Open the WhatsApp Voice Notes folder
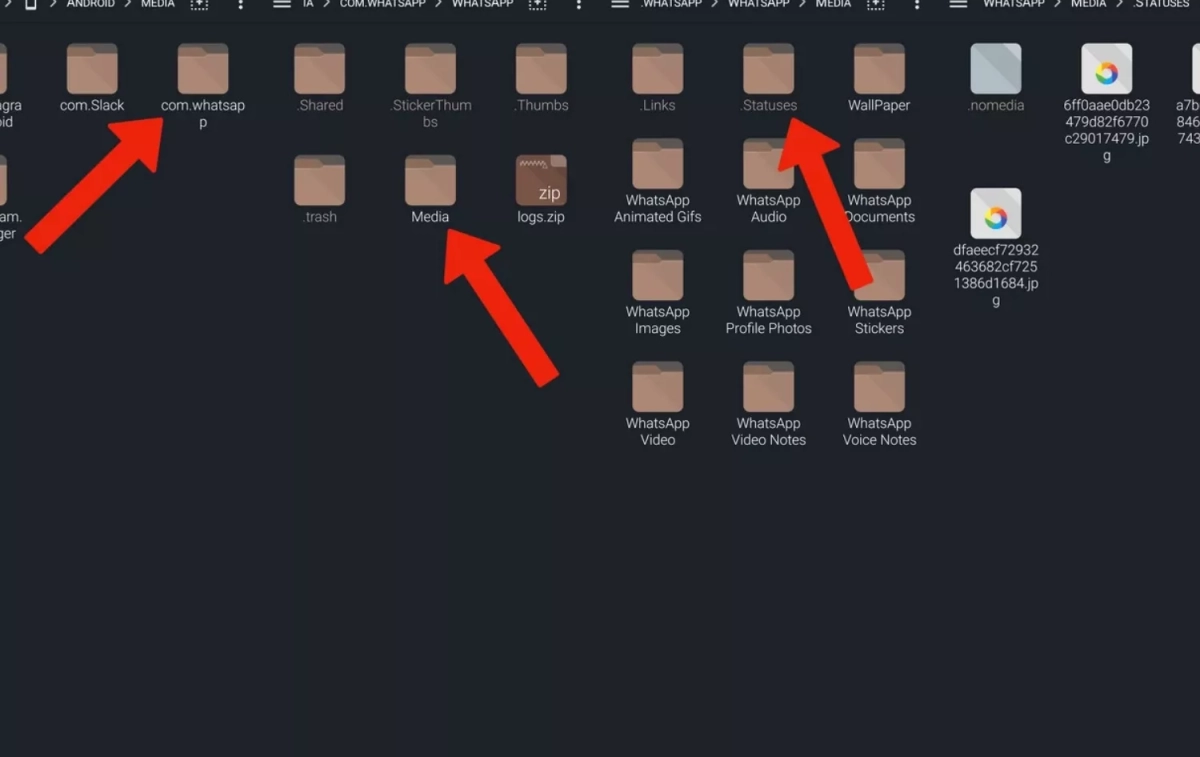The width and height of the screenshot is (1200, 757). click(x=879, y=388)
